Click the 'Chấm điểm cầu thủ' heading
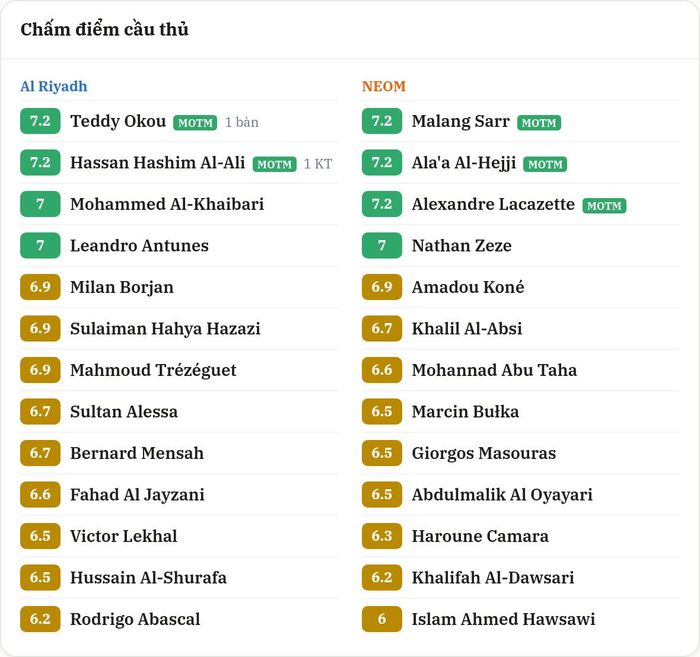The image size is (700, 657). tap(104, 29)
